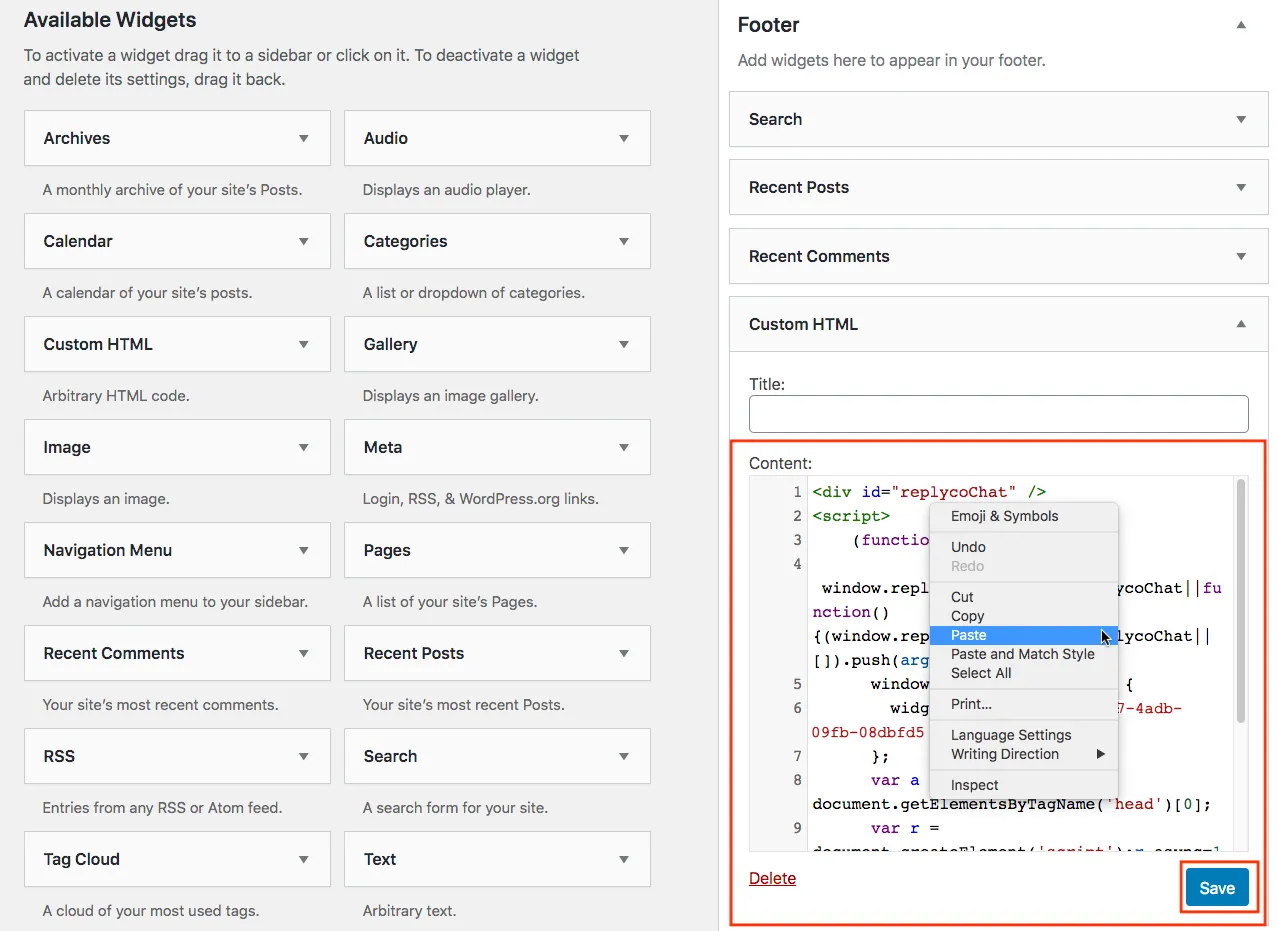This screenshot has height=931, width=1277.
Task: Click the code editor scrollbar
Action: [x=1241, y=600]
